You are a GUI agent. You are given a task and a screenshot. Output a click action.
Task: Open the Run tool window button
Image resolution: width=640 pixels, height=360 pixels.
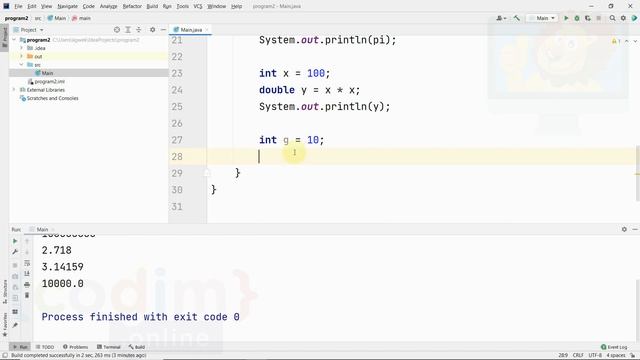20,347
